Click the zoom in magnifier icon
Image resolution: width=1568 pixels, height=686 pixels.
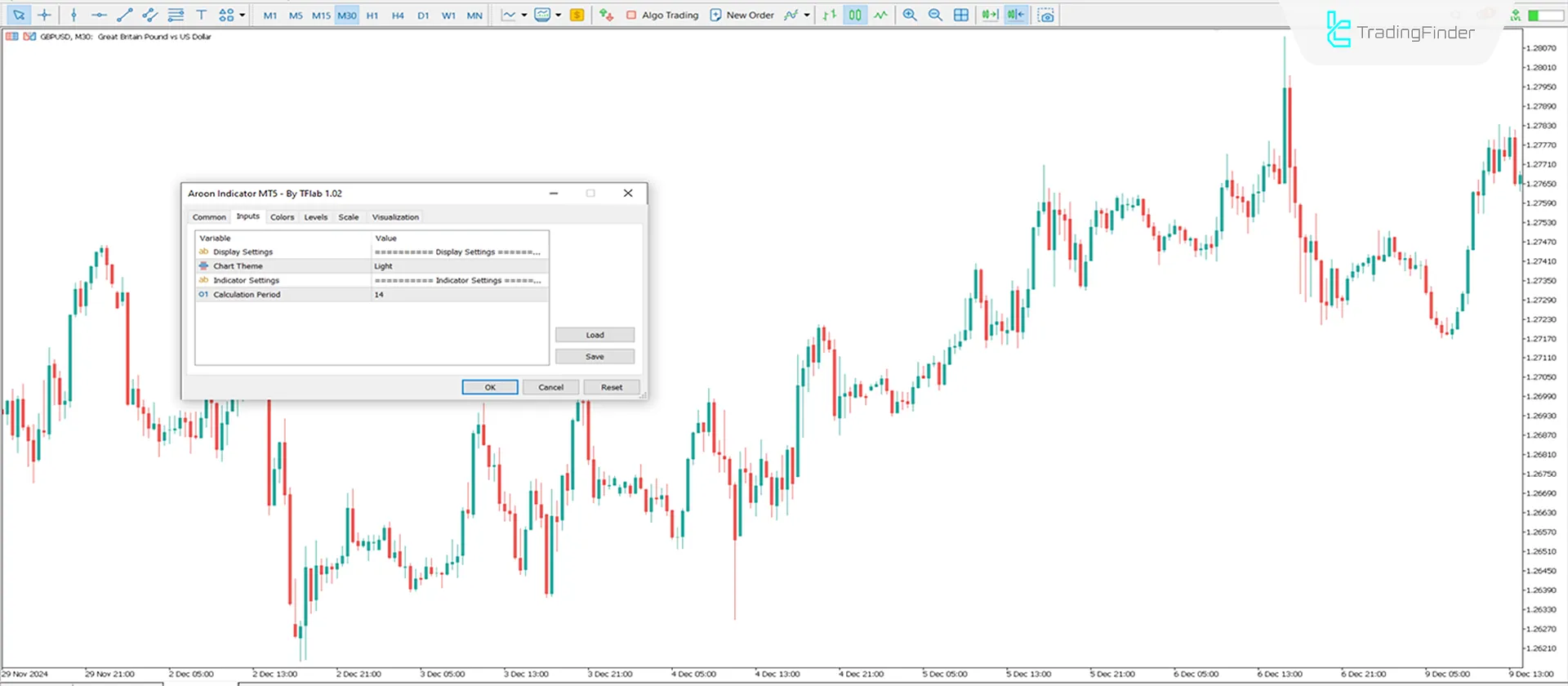(910, 15)
